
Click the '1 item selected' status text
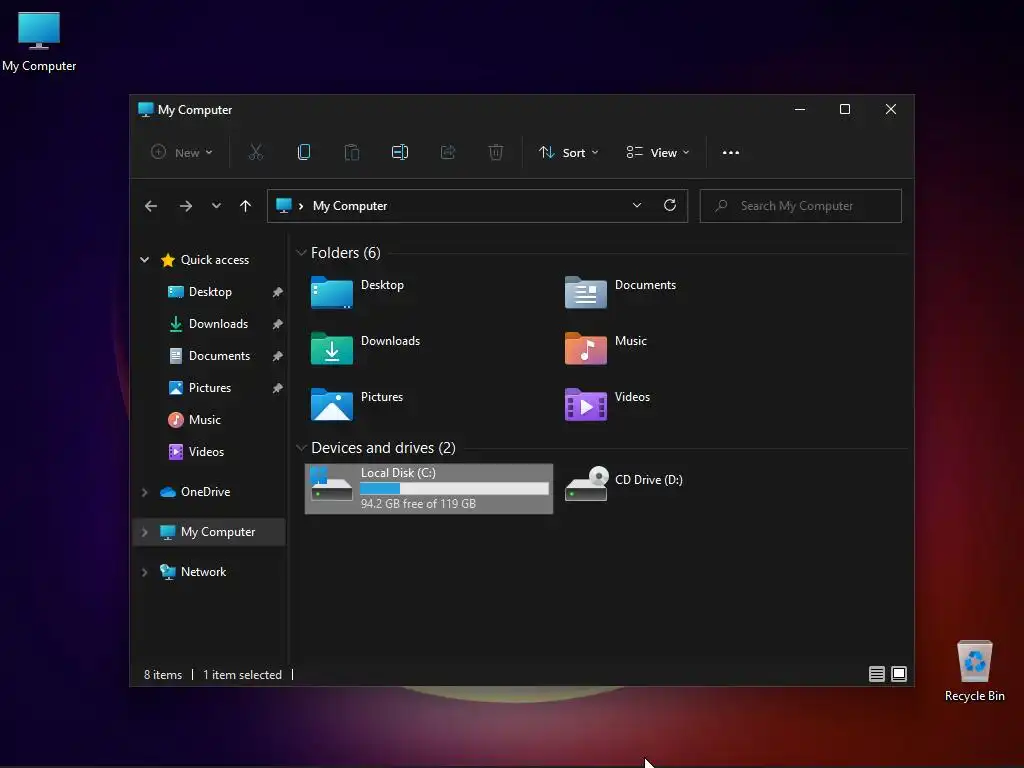pyautogui.click(x=242, y=675)
